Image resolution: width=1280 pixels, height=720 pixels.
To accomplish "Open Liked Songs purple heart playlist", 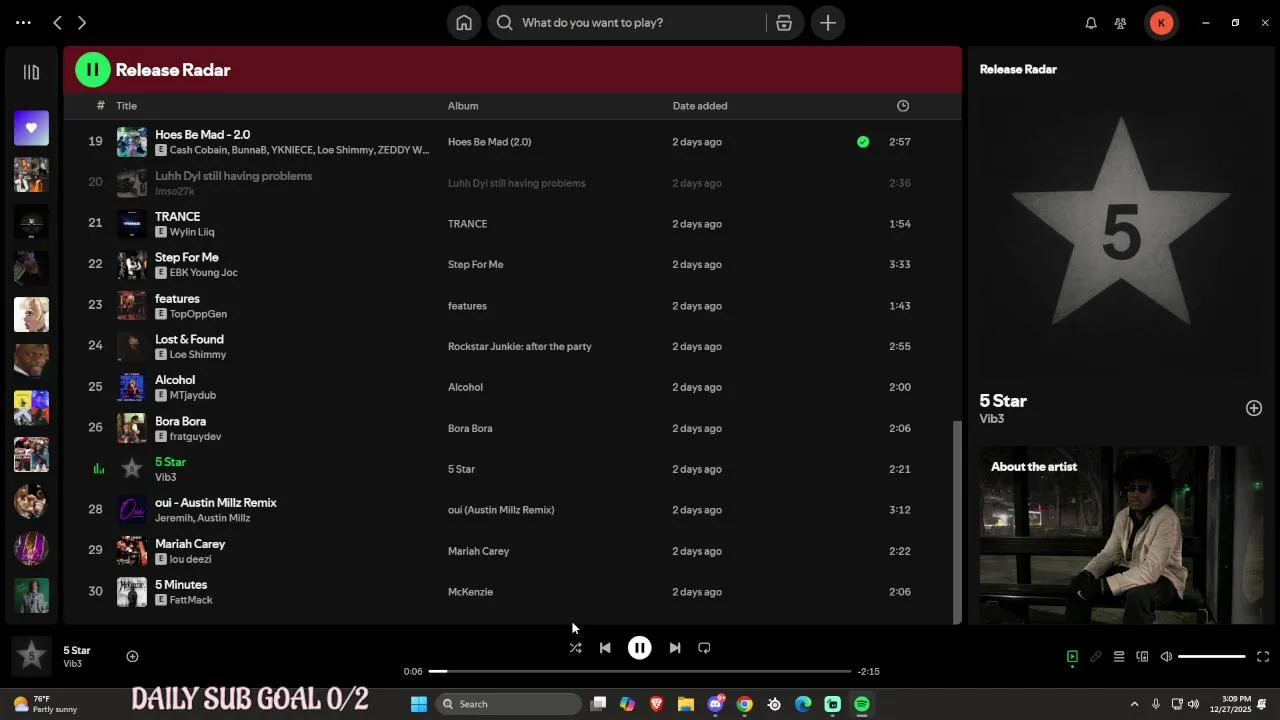I will point(31,128).
